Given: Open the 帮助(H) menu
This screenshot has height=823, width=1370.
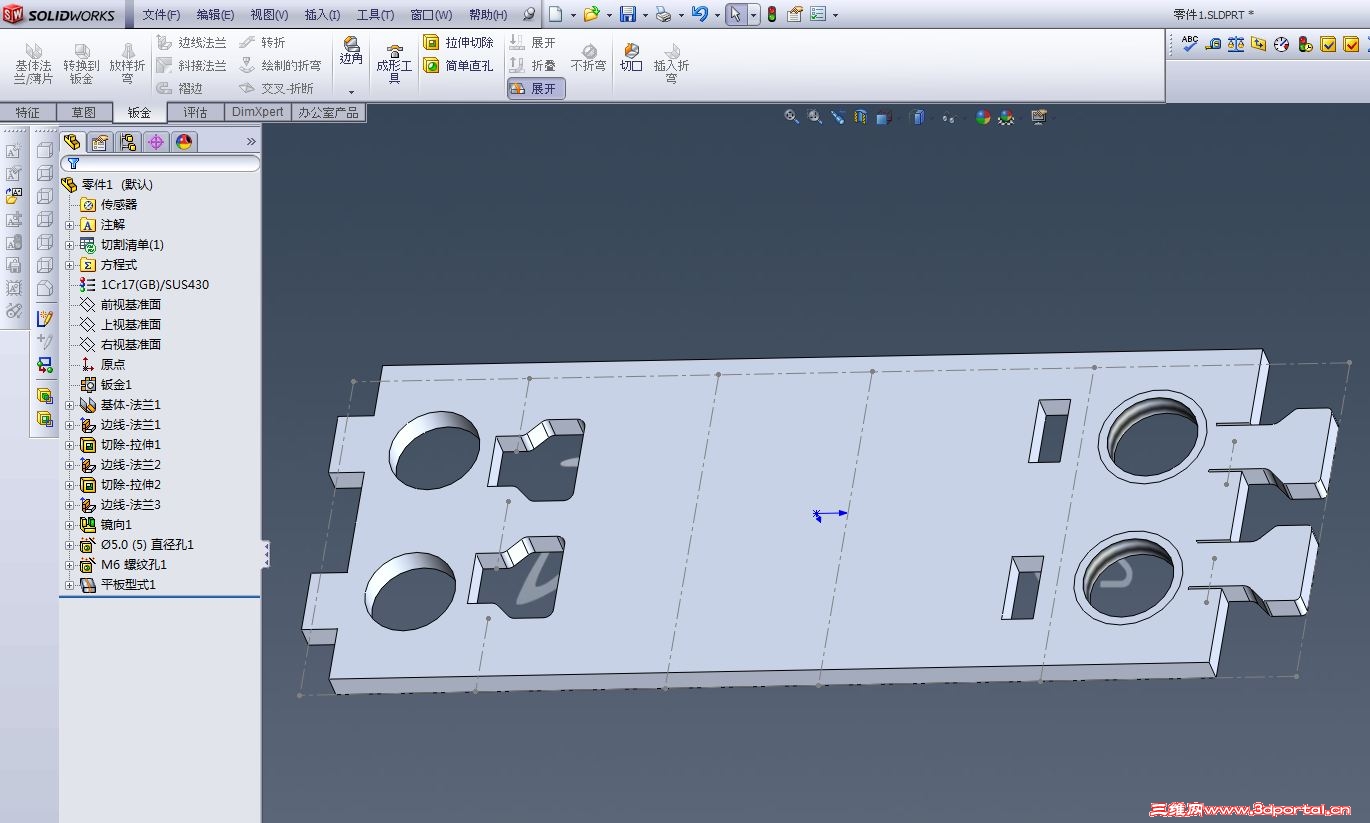Looking at the screenshot, I should point(488,15).
